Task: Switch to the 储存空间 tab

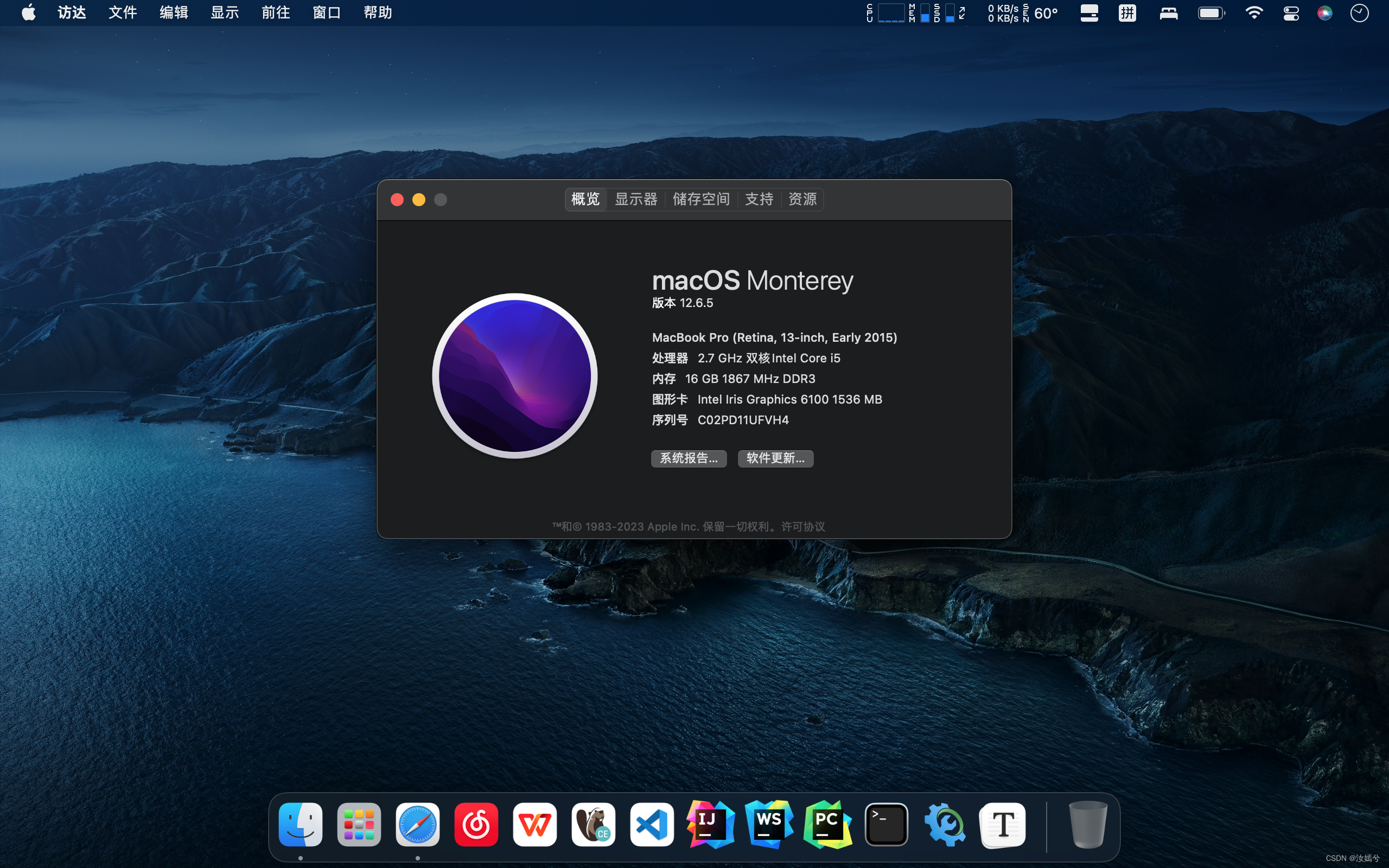Action: click(701, 199)
